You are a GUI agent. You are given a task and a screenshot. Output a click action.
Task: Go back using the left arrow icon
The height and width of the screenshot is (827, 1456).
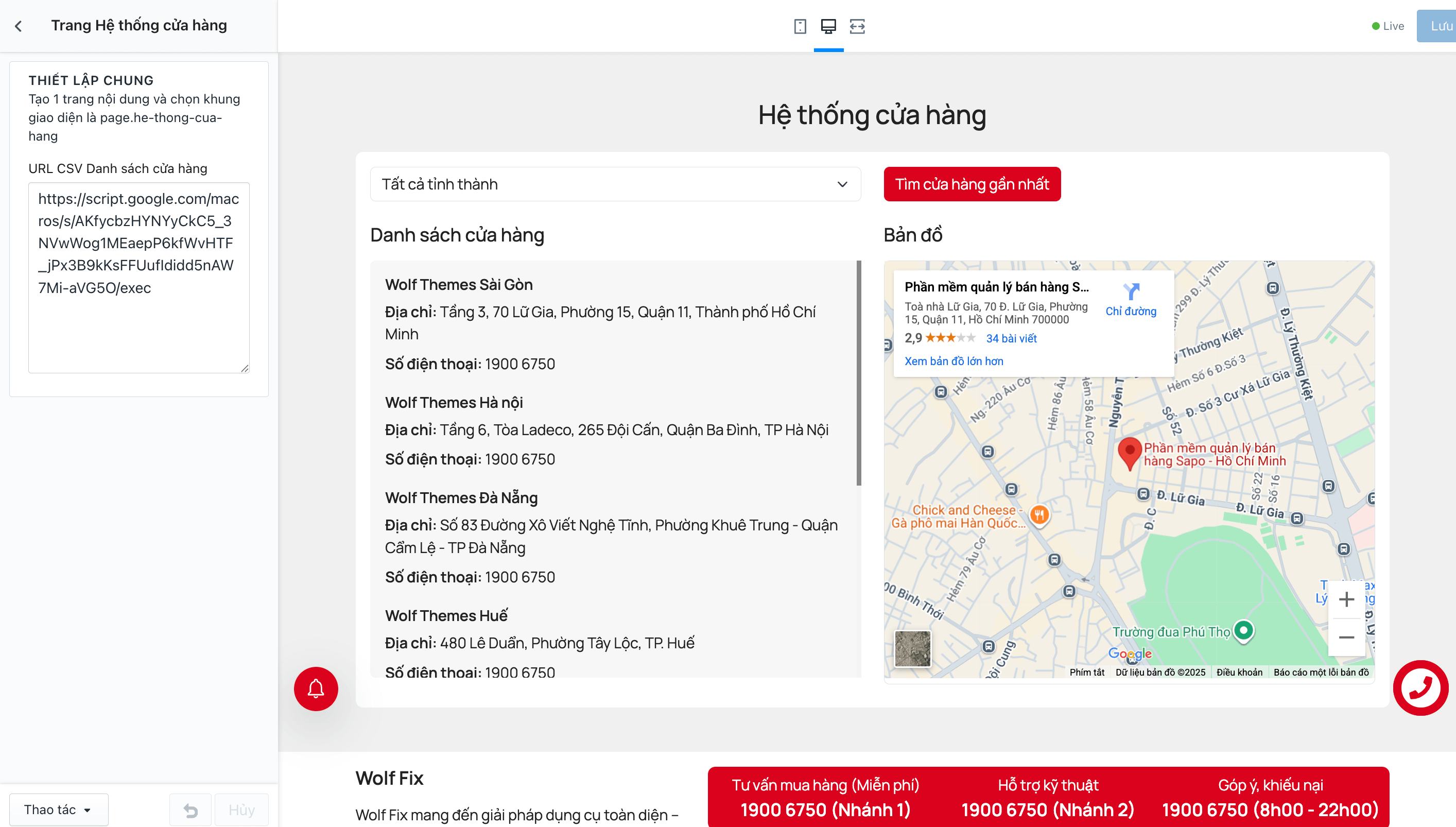(19, 26)
